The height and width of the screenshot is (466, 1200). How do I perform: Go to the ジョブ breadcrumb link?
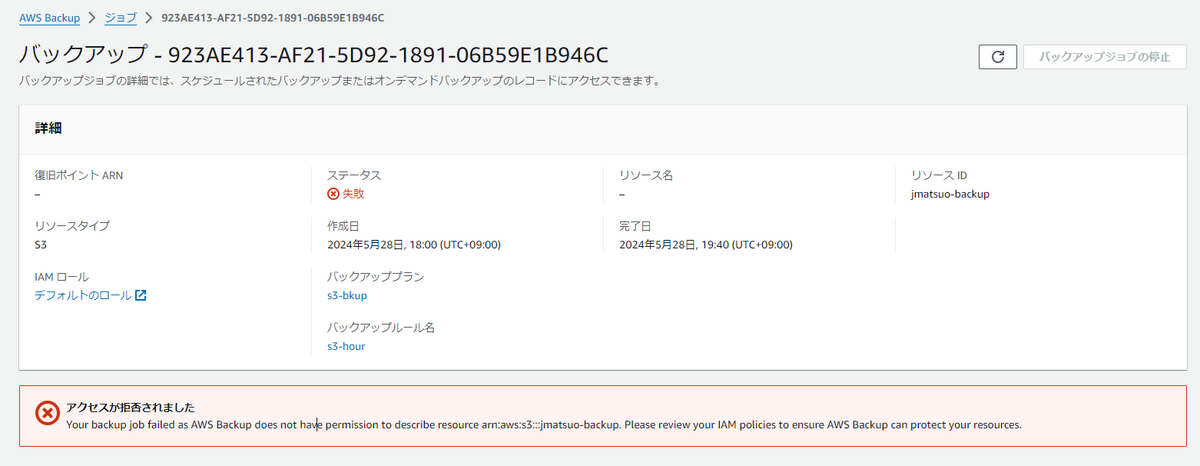[122, 18]
